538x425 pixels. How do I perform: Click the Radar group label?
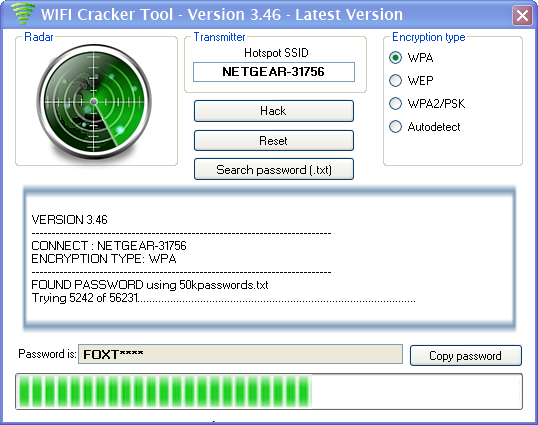[39, 37]
